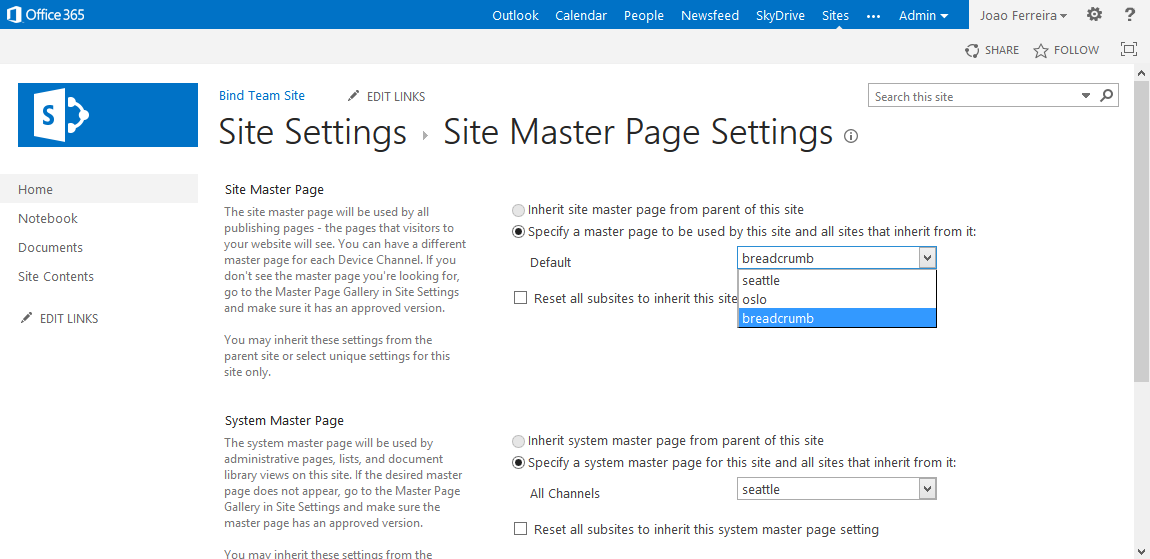Open Newsfeed from the top bar
The height and width of the screenshot is (559, 1150).
click(709, 15)
